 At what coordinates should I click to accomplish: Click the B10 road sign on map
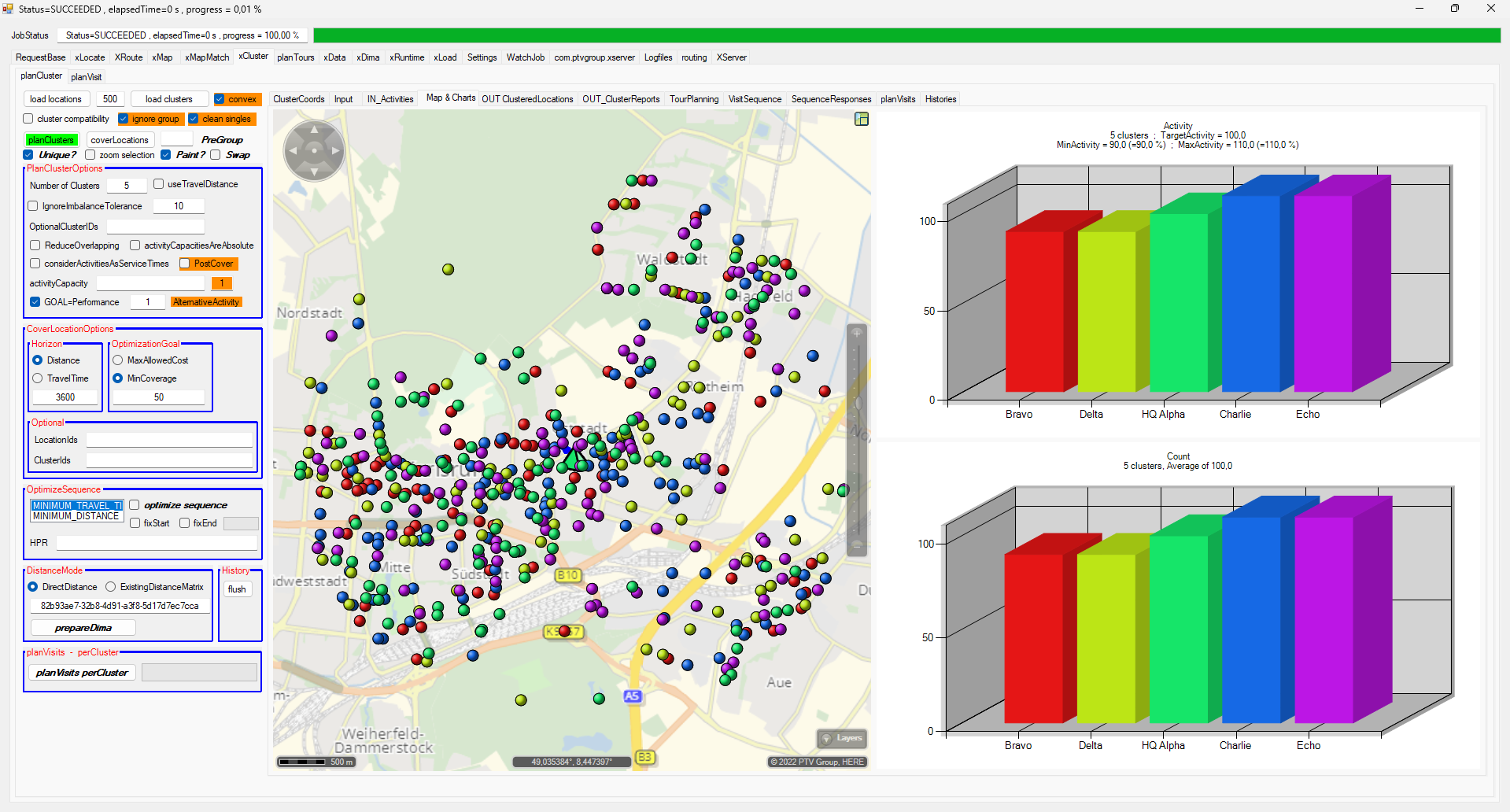click(567, 575)
